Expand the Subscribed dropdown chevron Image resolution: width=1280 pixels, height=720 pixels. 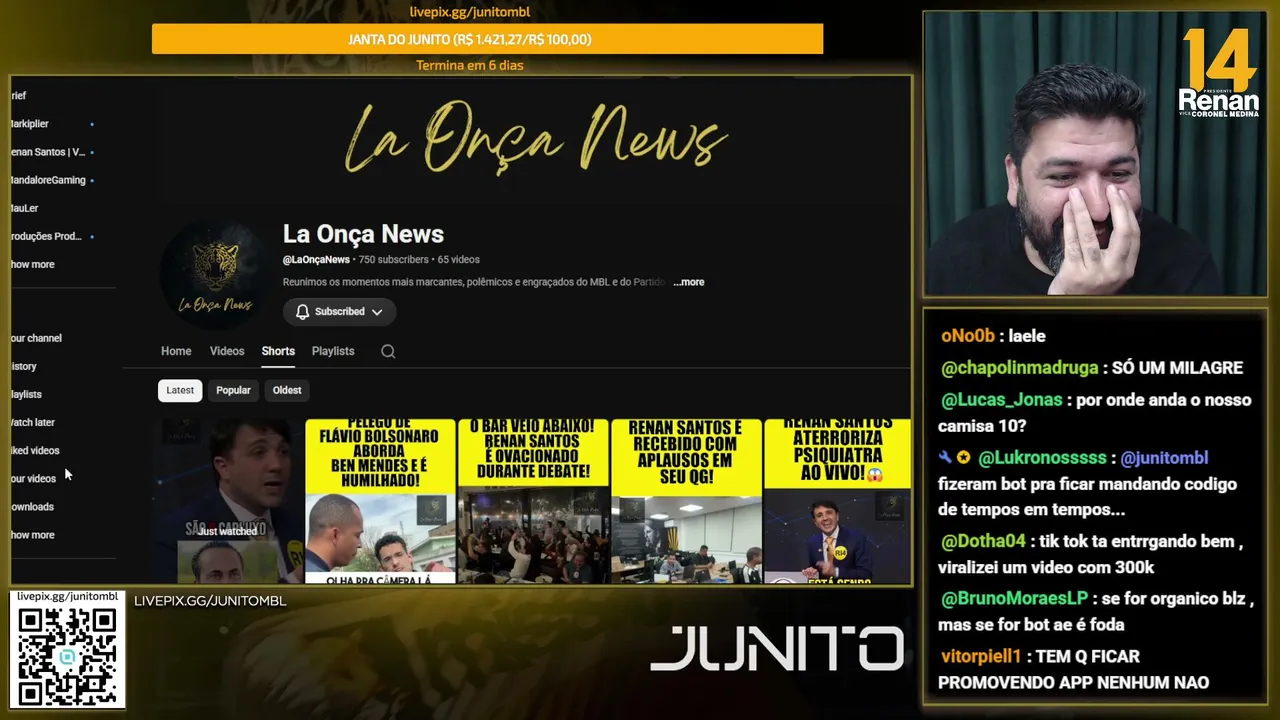coord(377,312)
